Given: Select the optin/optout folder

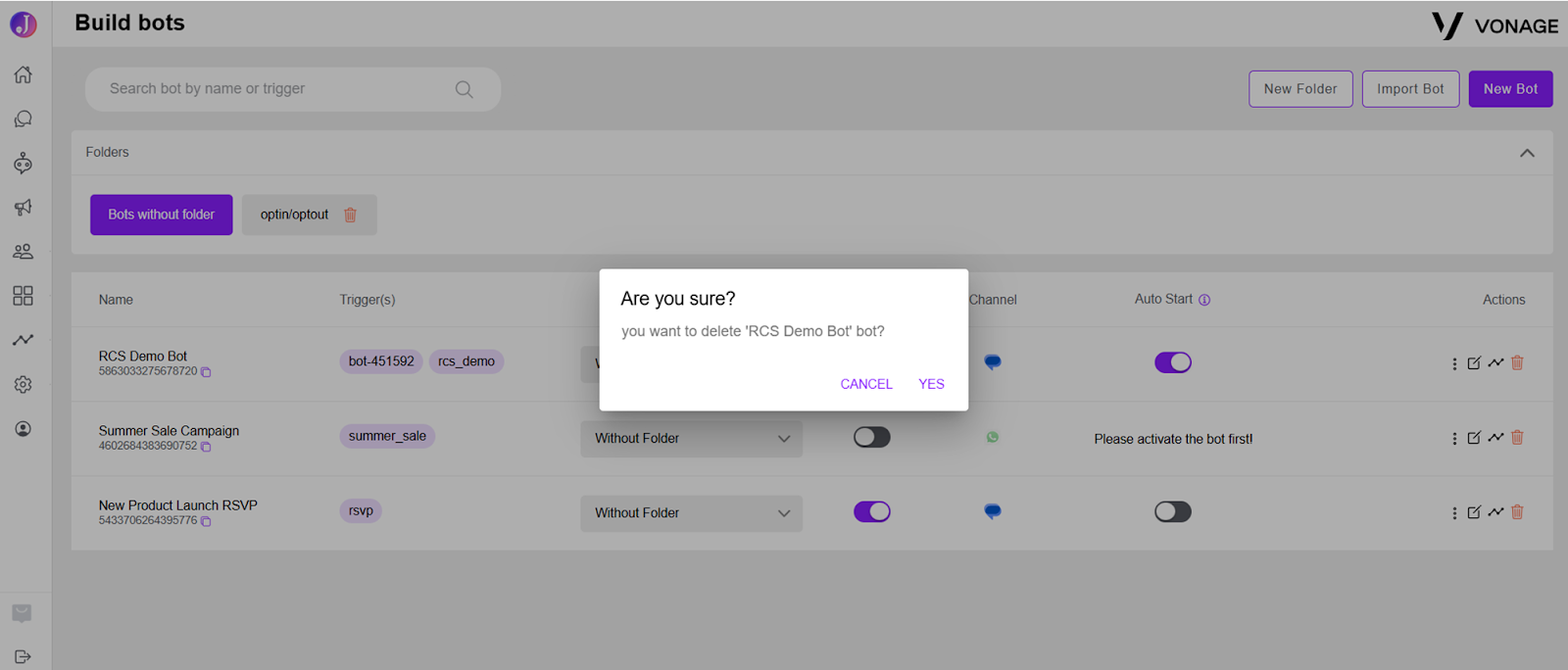Looking at the screenshot, I should pos(294,215).
